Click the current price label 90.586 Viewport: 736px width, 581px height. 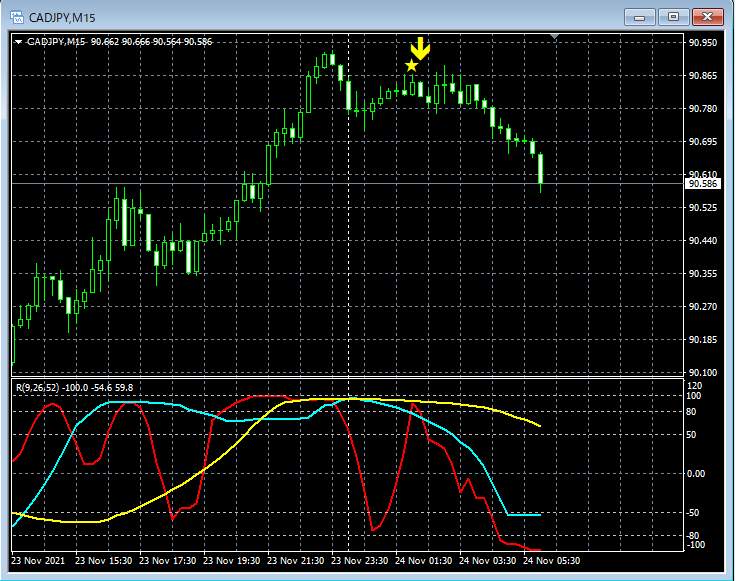pos(702,183)
